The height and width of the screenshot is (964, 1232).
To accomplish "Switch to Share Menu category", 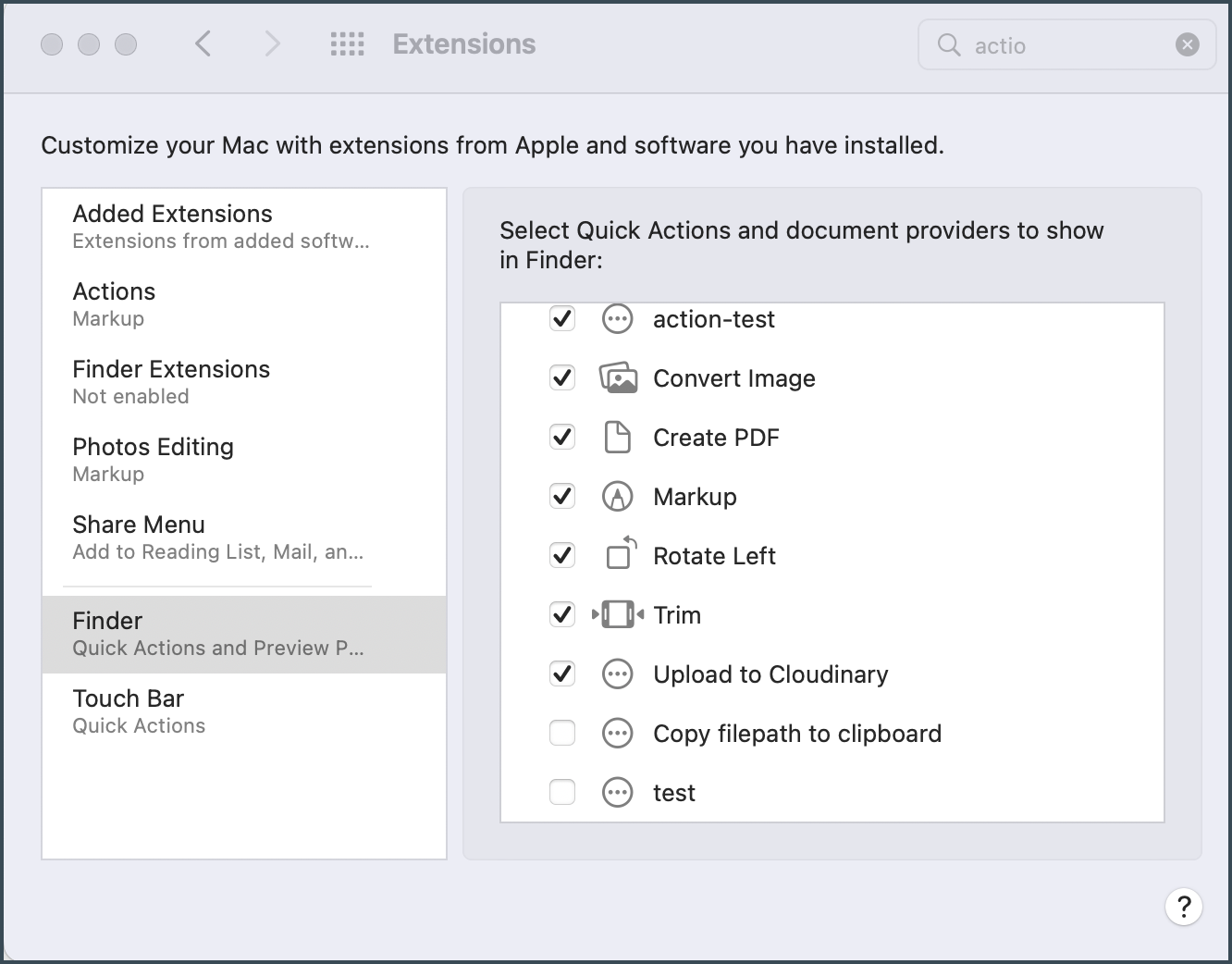I will coord(244,538).
